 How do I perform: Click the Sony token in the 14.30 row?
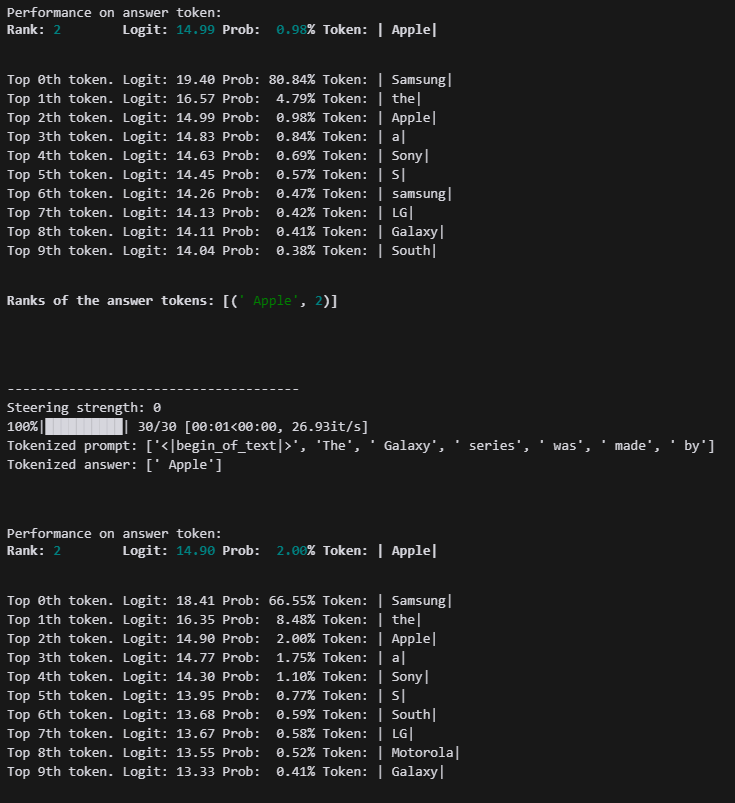[407, 677]
